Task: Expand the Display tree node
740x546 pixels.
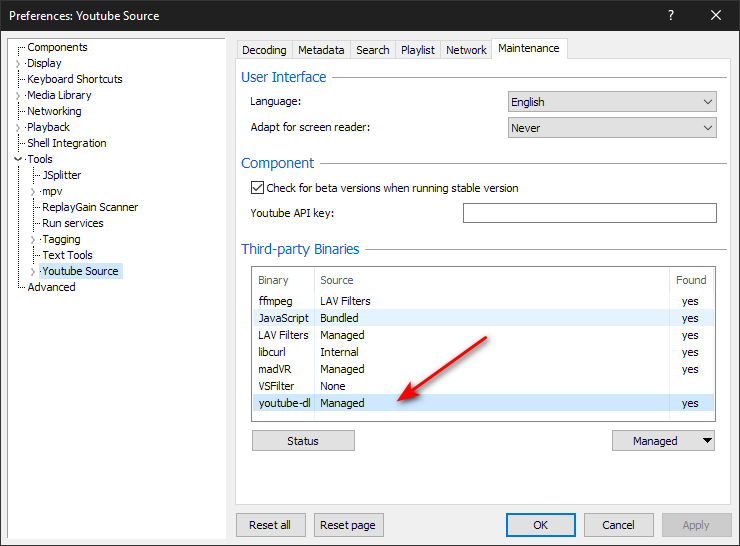Action: point(18,64)
